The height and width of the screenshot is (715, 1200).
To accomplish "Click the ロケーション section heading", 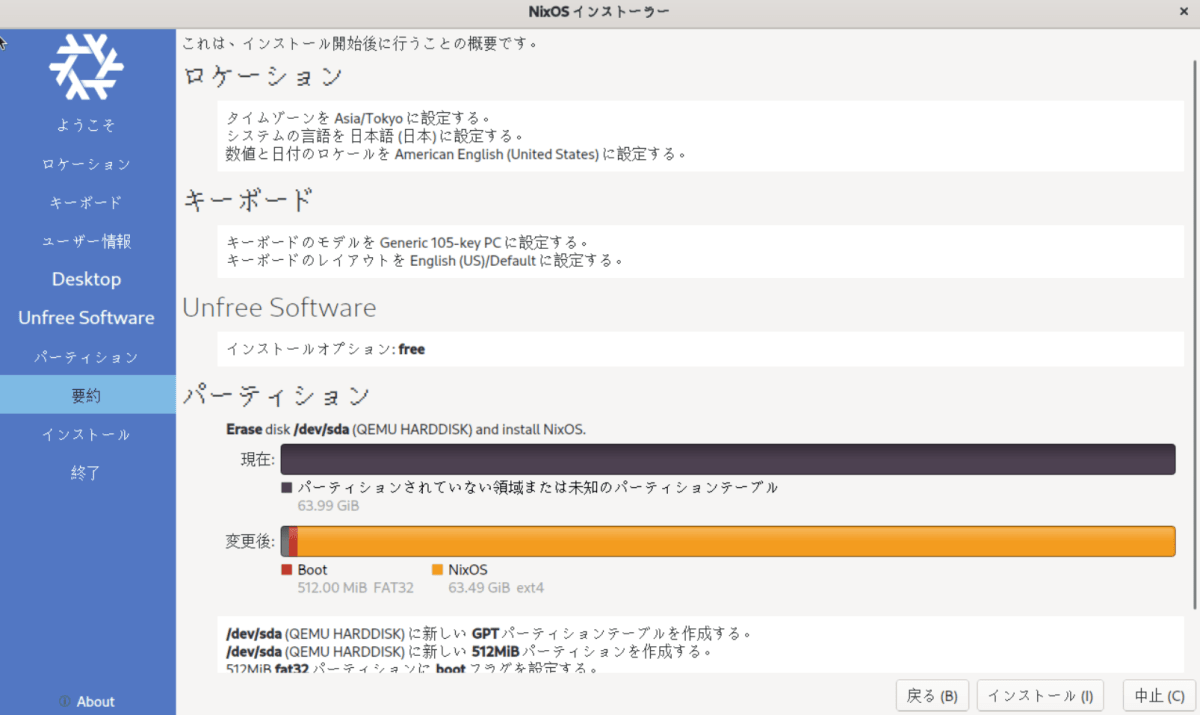I will [263, 77].
